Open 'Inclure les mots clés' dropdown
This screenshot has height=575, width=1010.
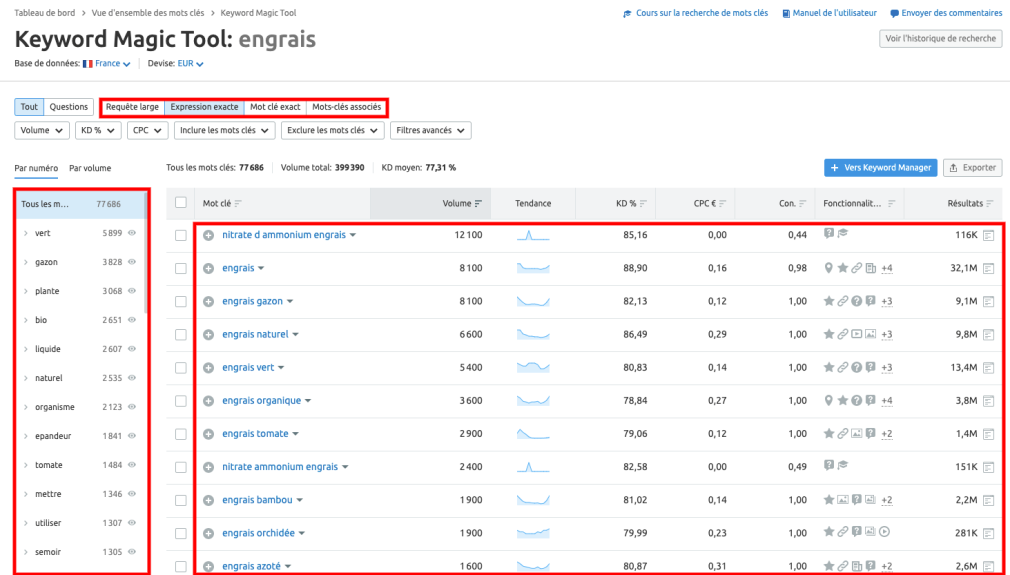[224, 130]
